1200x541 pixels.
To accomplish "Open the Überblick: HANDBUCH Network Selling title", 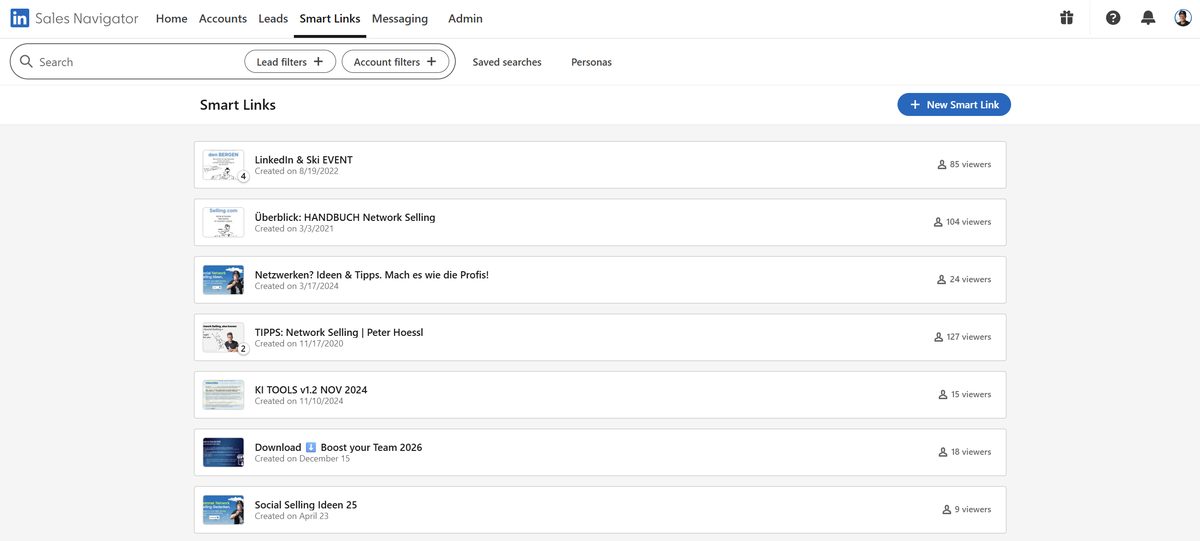I will [345, 217].
